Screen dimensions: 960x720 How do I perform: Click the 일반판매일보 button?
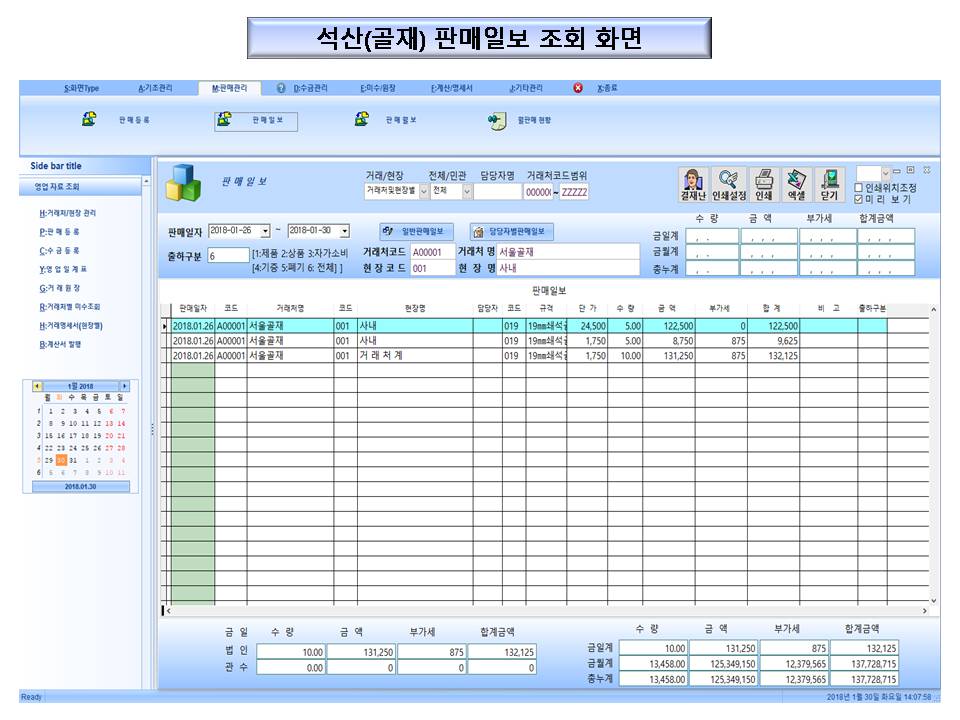click(417, 231)
